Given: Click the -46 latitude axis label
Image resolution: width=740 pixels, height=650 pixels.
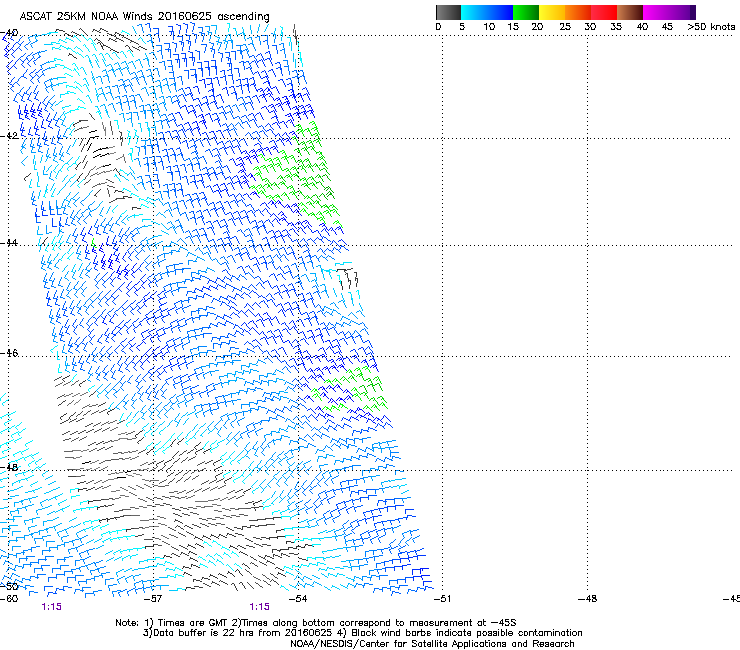Looking at the screenshot, I should point(9,353).
